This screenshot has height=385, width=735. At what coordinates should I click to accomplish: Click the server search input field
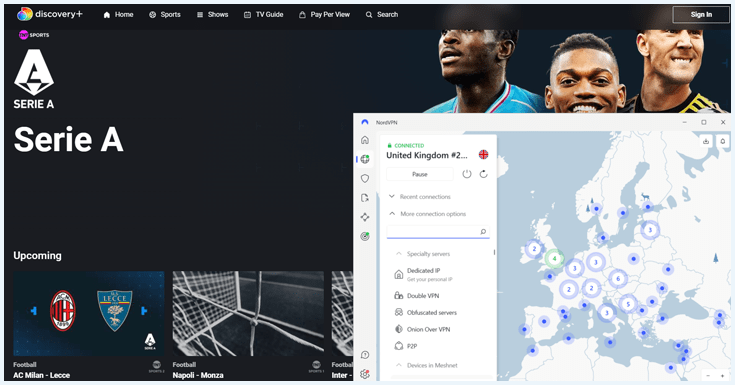point(438,232)
